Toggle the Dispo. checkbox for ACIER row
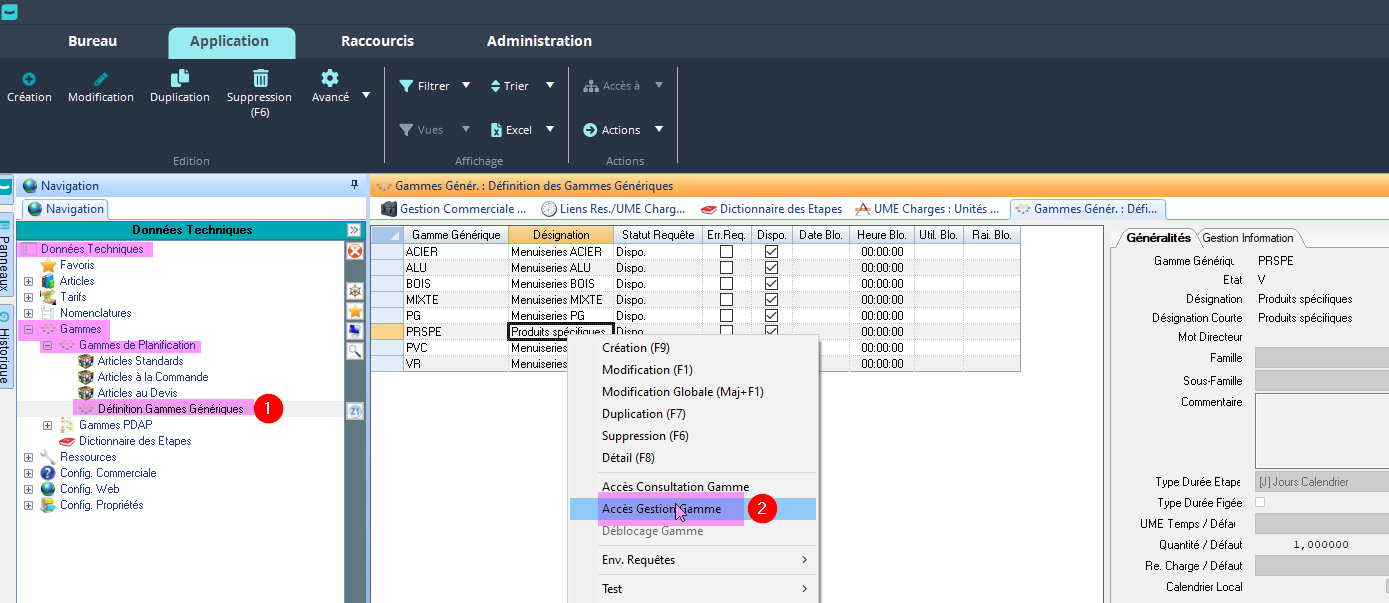 point(771,252)
